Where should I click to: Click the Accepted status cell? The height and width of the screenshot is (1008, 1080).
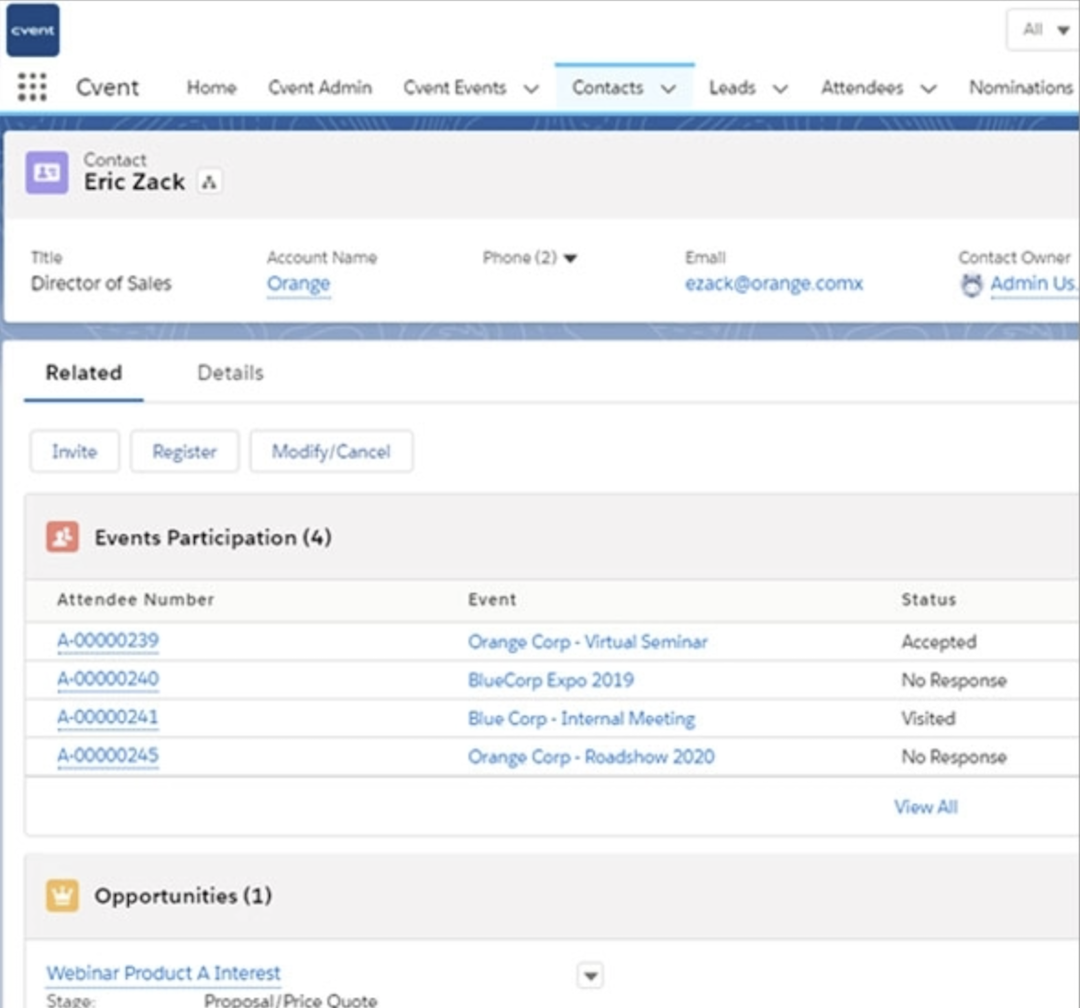[x=939, y=642]
